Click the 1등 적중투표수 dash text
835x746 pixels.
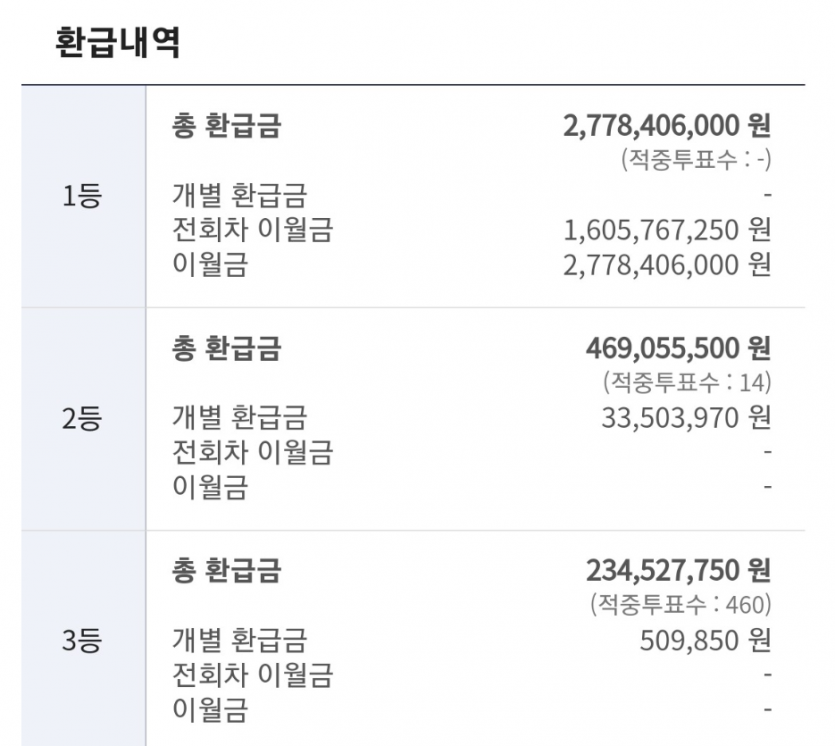[x=696, y=159]
